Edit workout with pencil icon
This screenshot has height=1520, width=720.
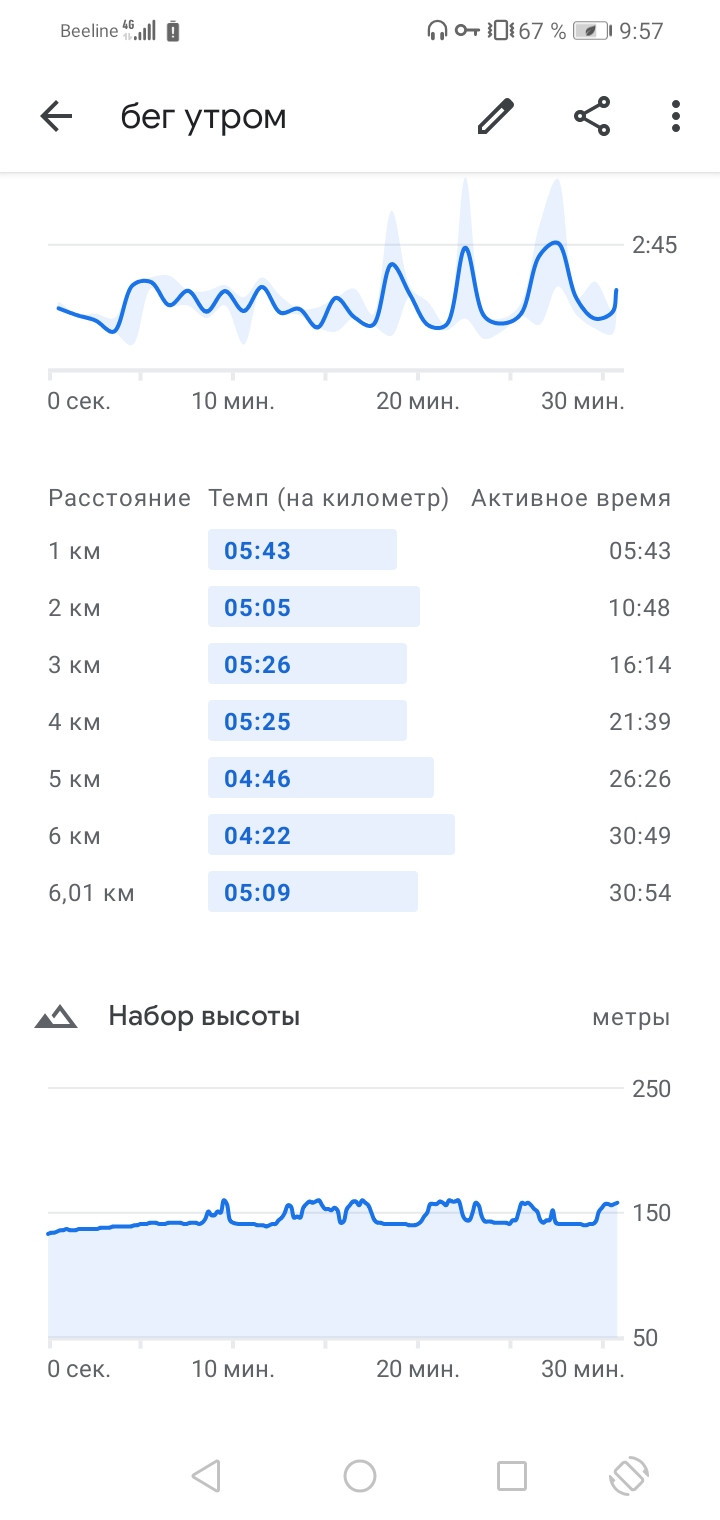tap(495, 117)
